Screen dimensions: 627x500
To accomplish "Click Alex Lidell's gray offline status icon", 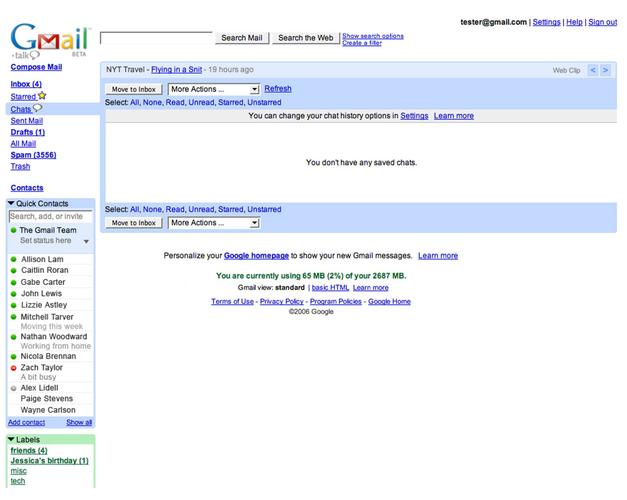I will (14, 388).
